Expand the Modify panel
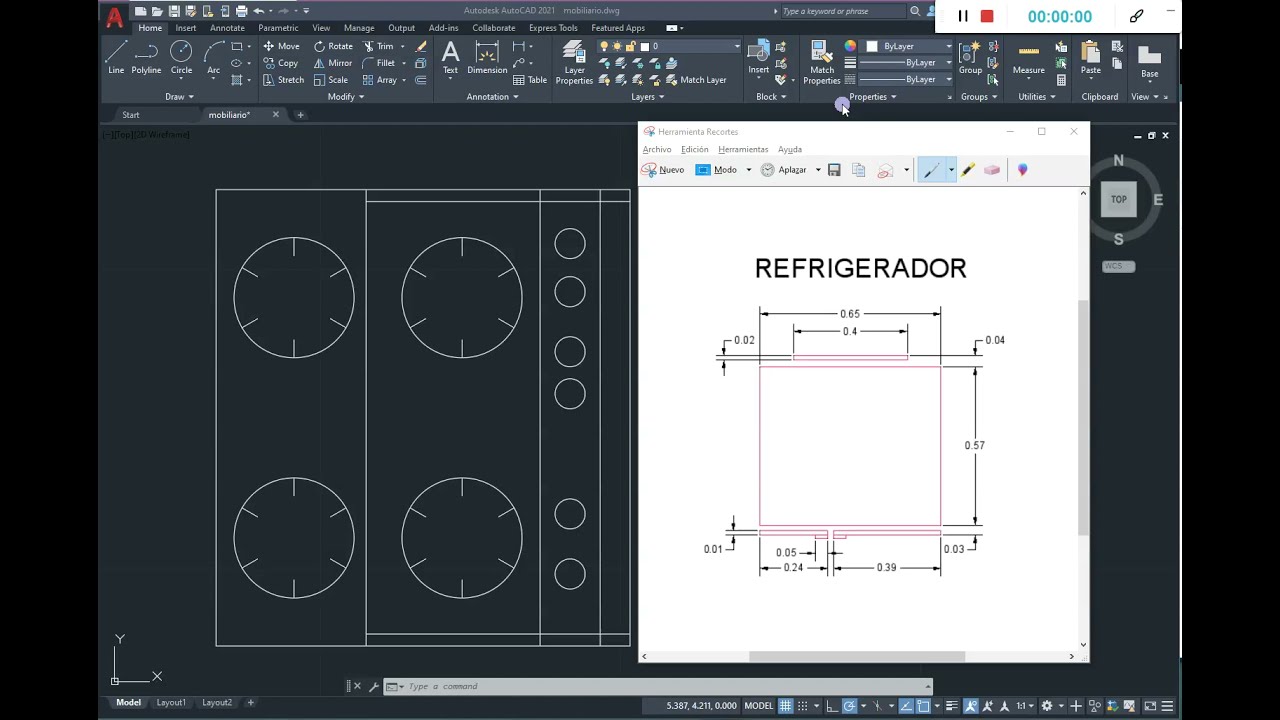 (x=346, y=97)
